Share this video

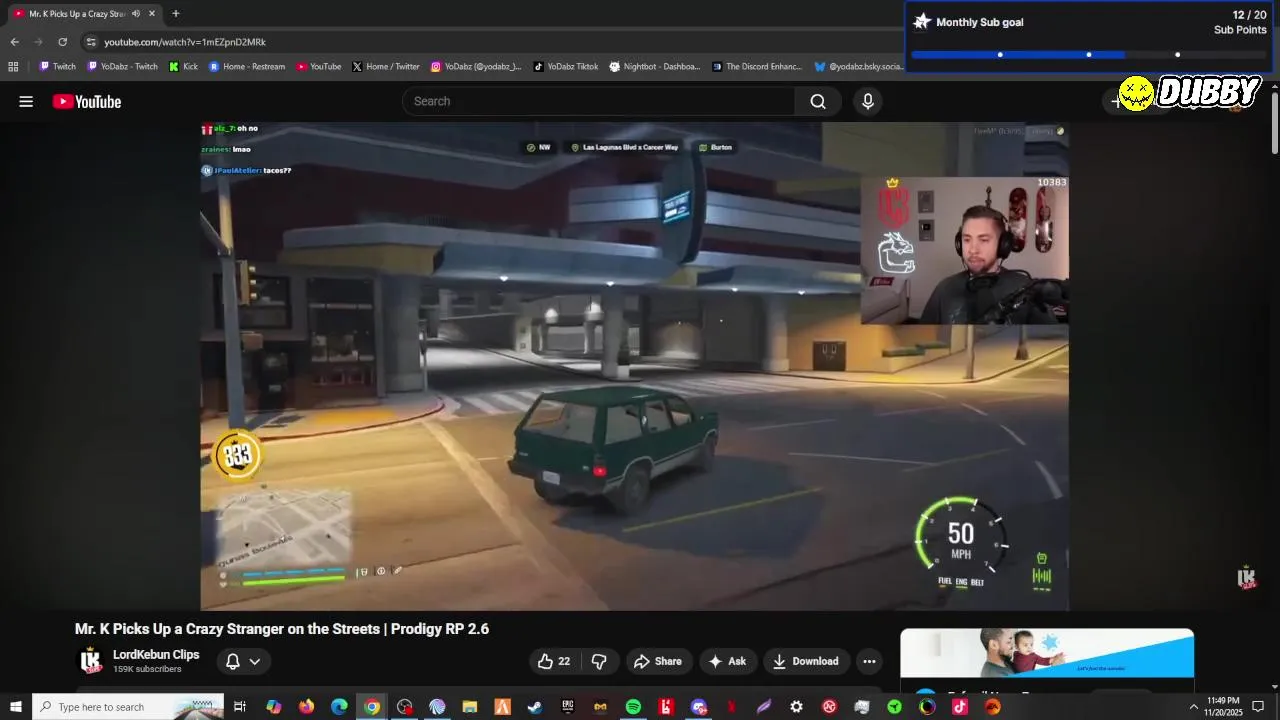pyautogui.click(x=658, y=661)
